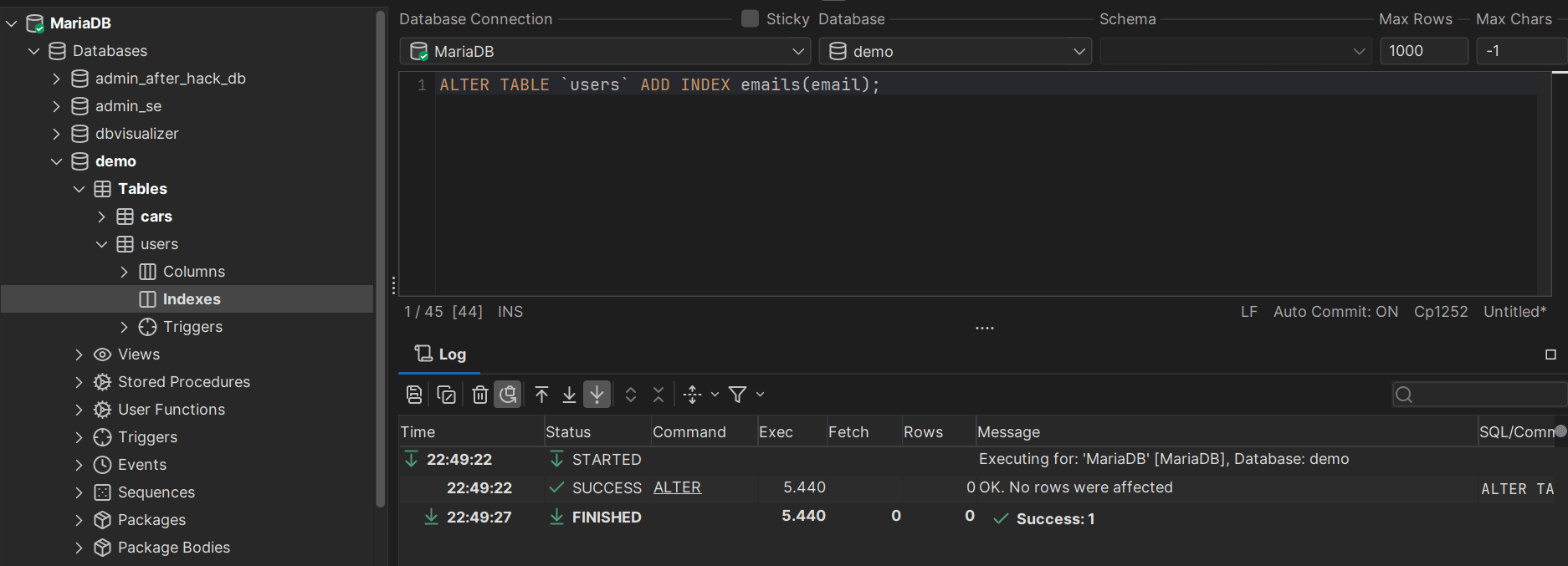This screenshot has height=566, width=1568.
Task: Click the Time column header
Action: click(x=471, y=431)
